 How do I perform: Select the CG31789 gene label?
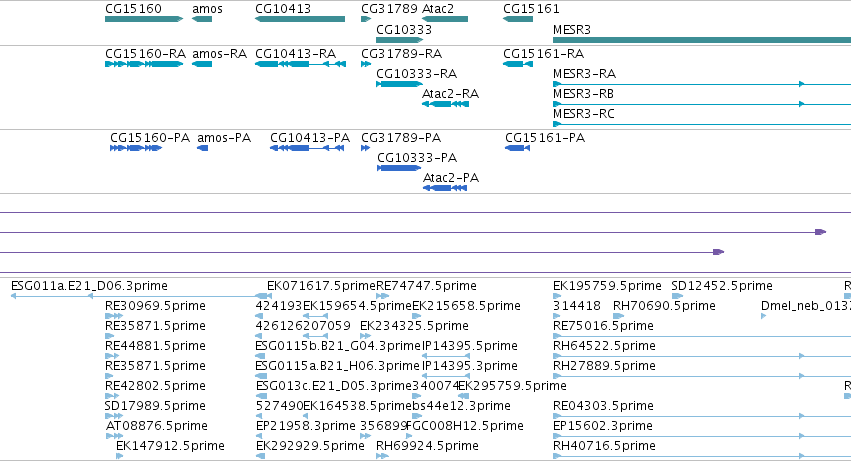(x=389, y=9)
